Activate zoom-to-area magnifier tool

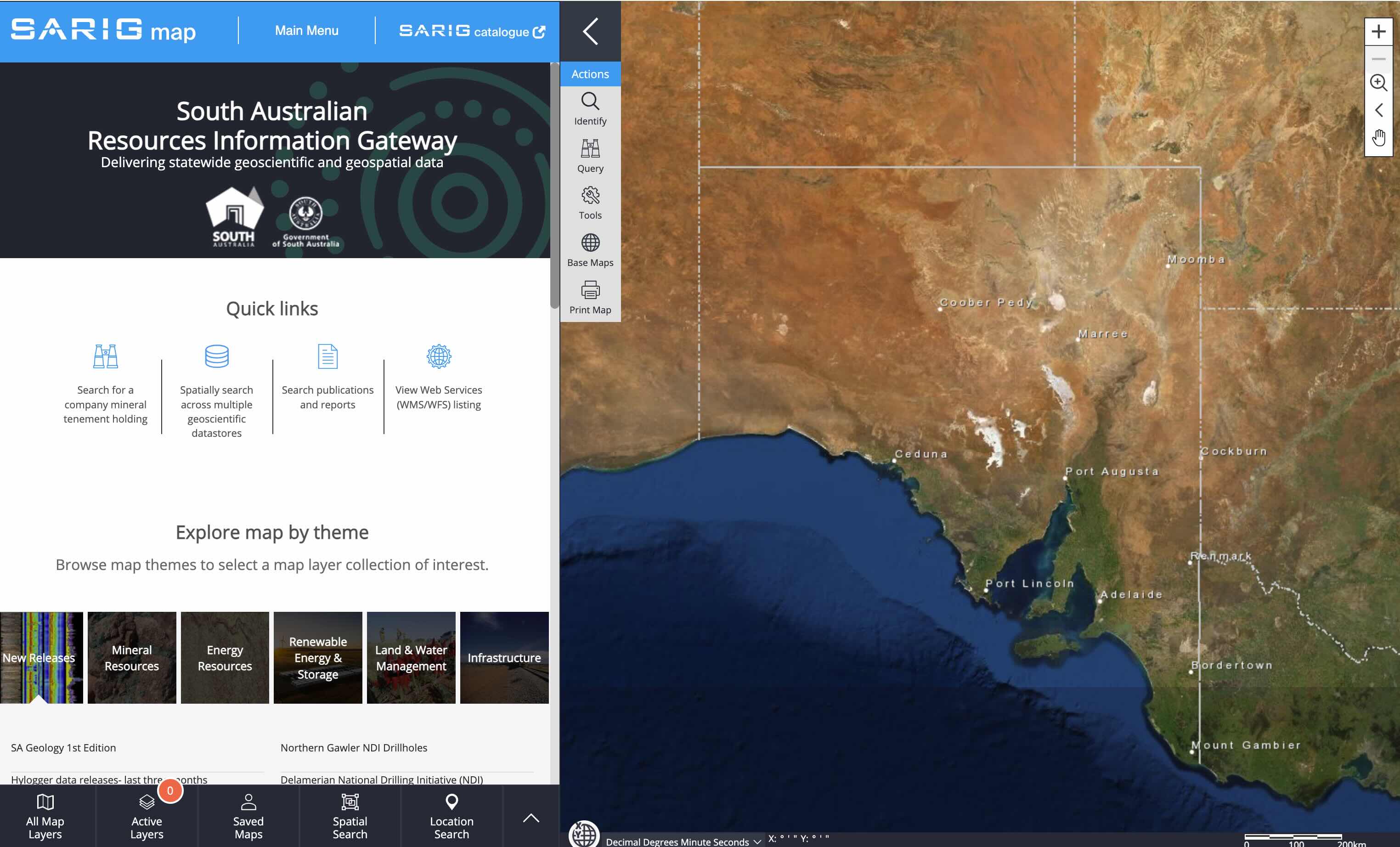click(x=1378, y=82)
